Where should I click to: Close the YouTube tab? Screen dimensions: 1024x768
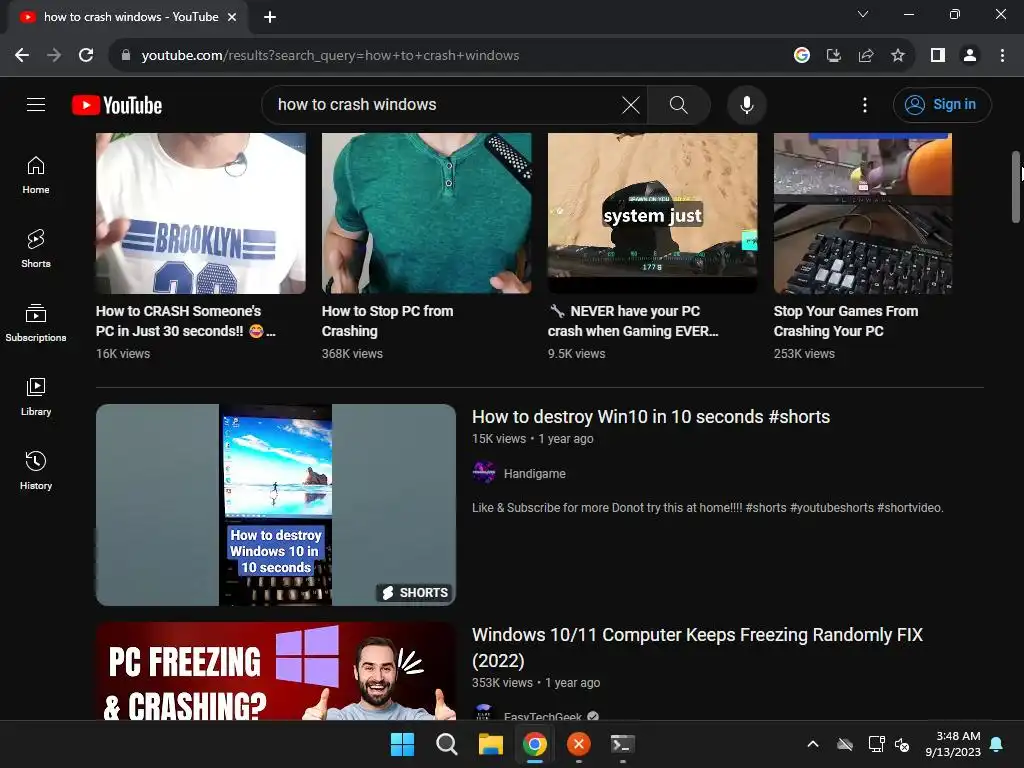coord(232,17)
